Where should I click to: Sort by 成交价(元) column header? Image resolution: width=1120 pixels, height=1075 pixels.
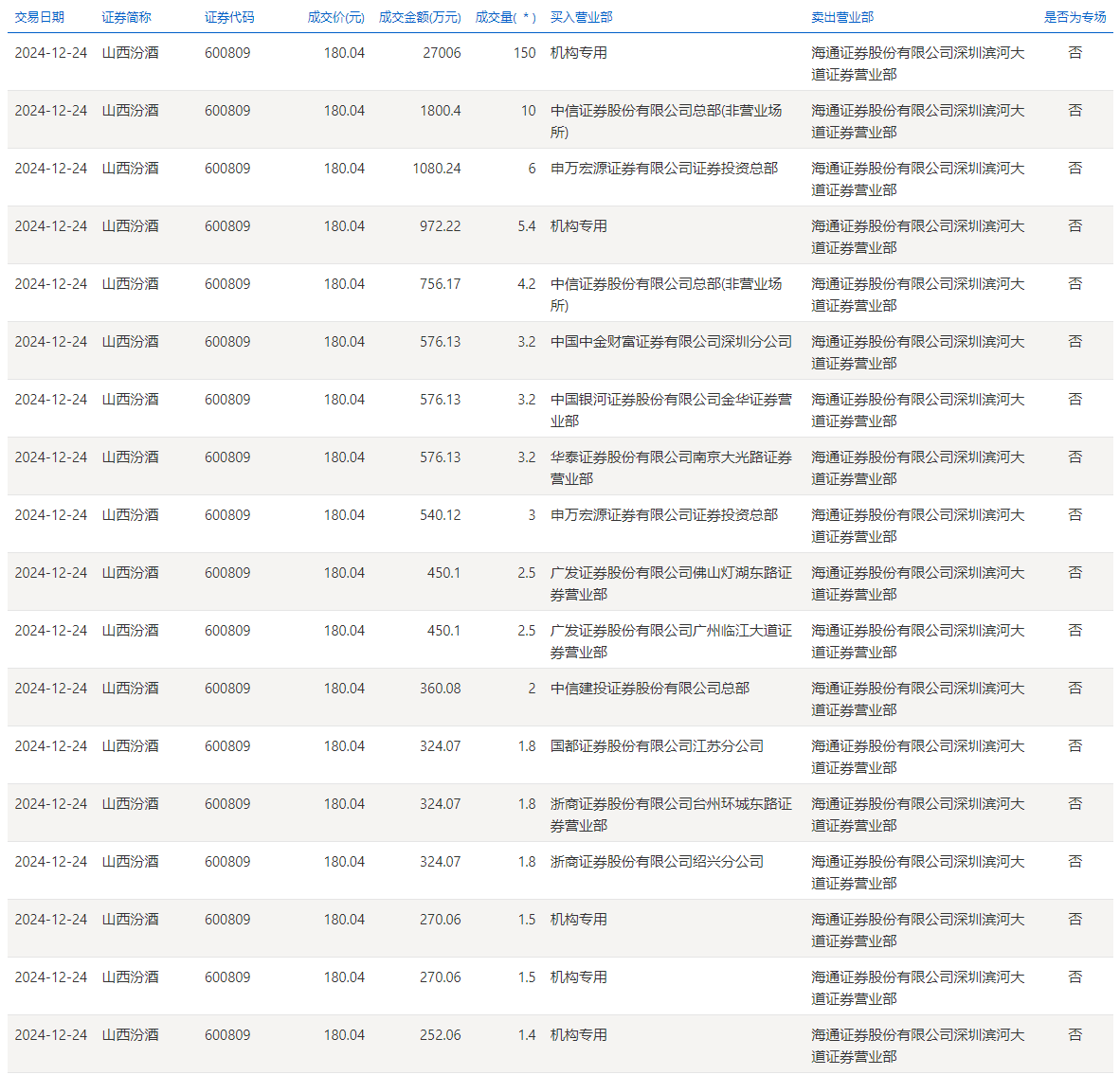[x=335, y=17]
